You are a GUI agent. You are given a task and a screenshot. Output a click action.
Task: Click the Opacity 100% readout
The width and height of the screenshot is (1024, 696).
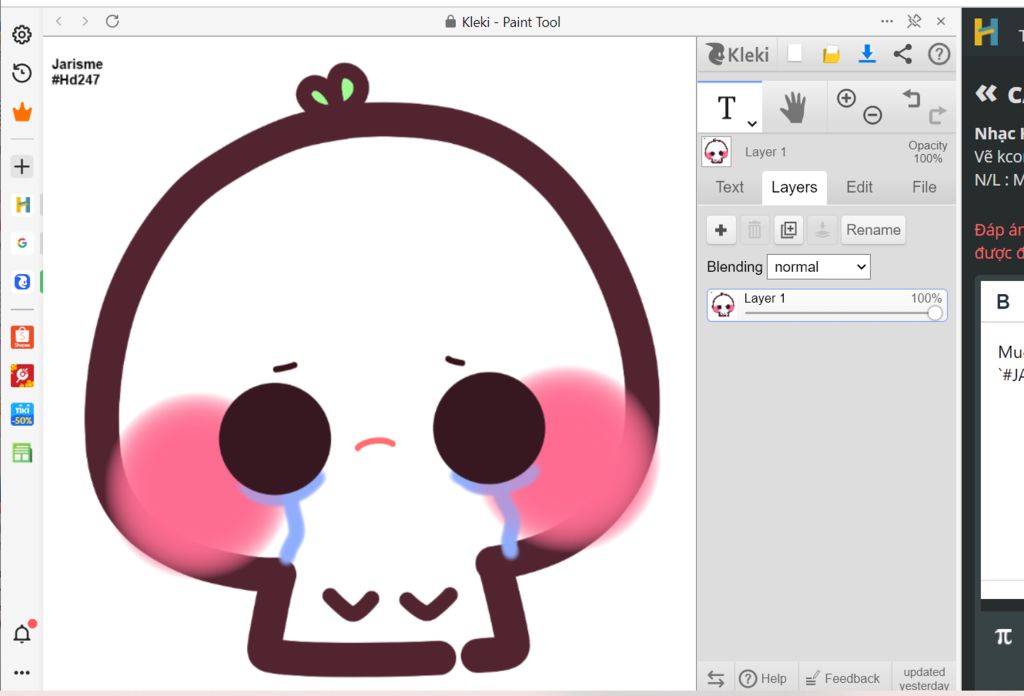click(927, 151)
